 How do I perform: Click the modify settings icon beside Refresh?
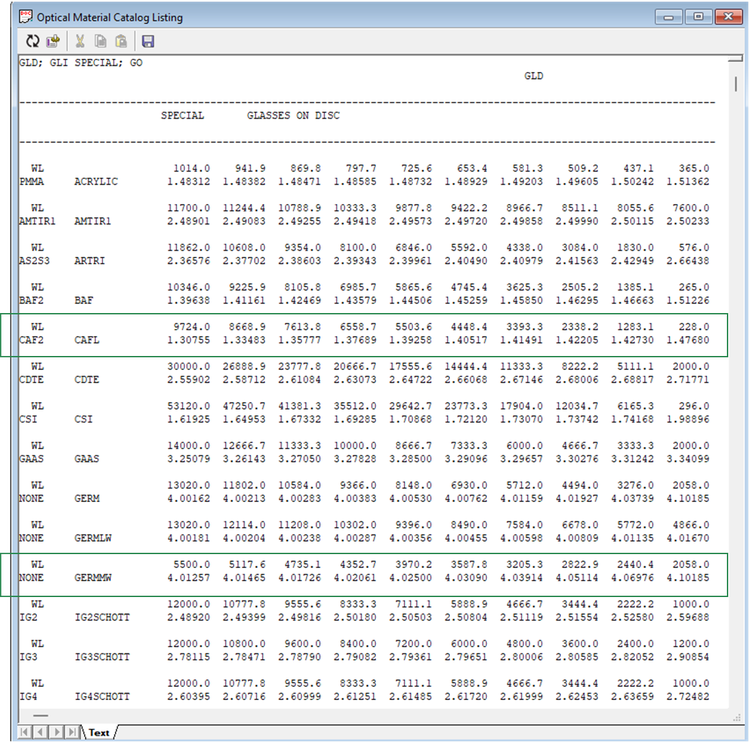[x=53, y=41]
